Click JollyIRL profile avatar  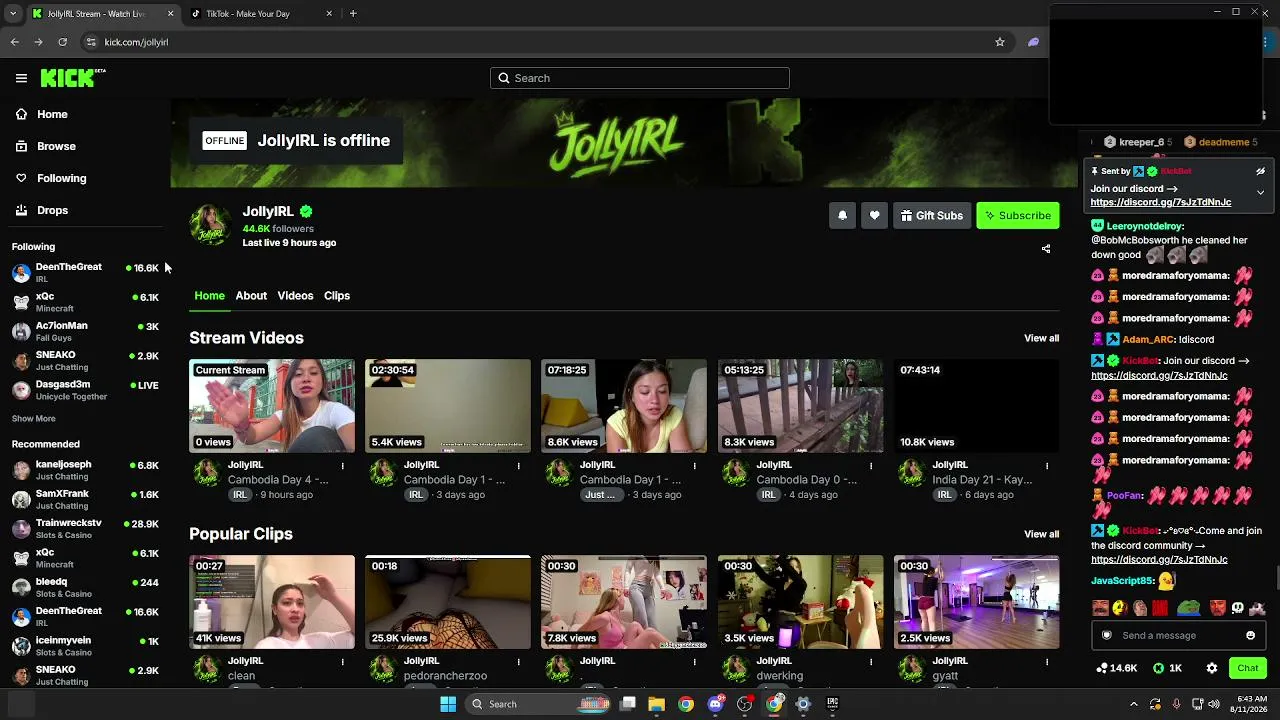coord(210,226)
